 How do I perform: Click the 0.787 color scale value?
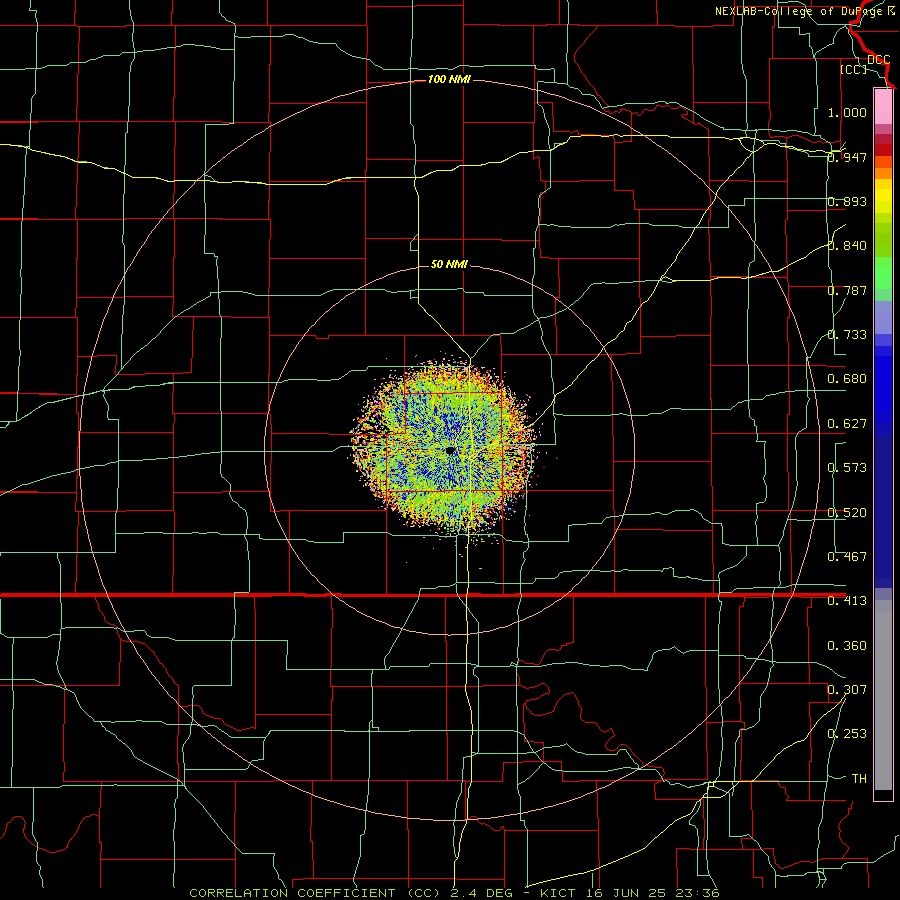847,290
